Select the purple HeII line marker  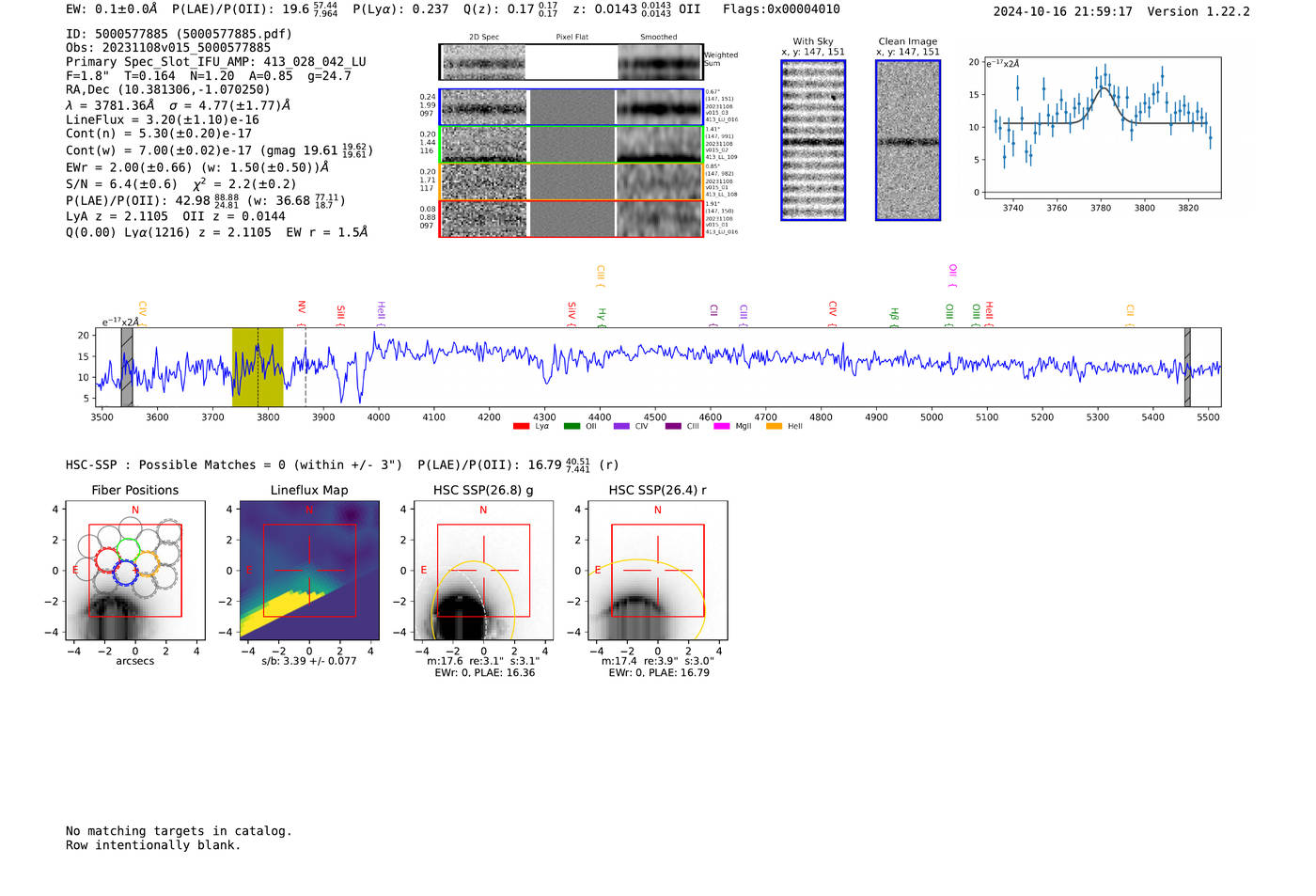click(381, 313)
